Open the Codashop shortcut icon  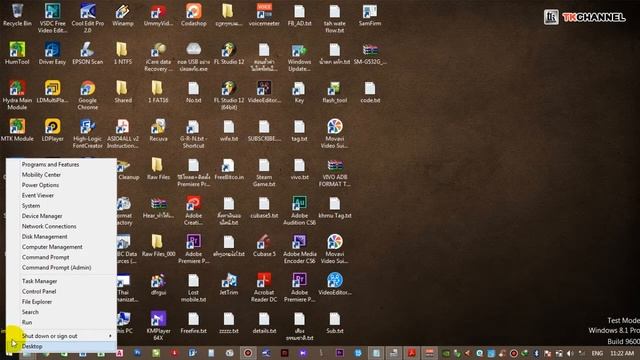pos(193,15)
